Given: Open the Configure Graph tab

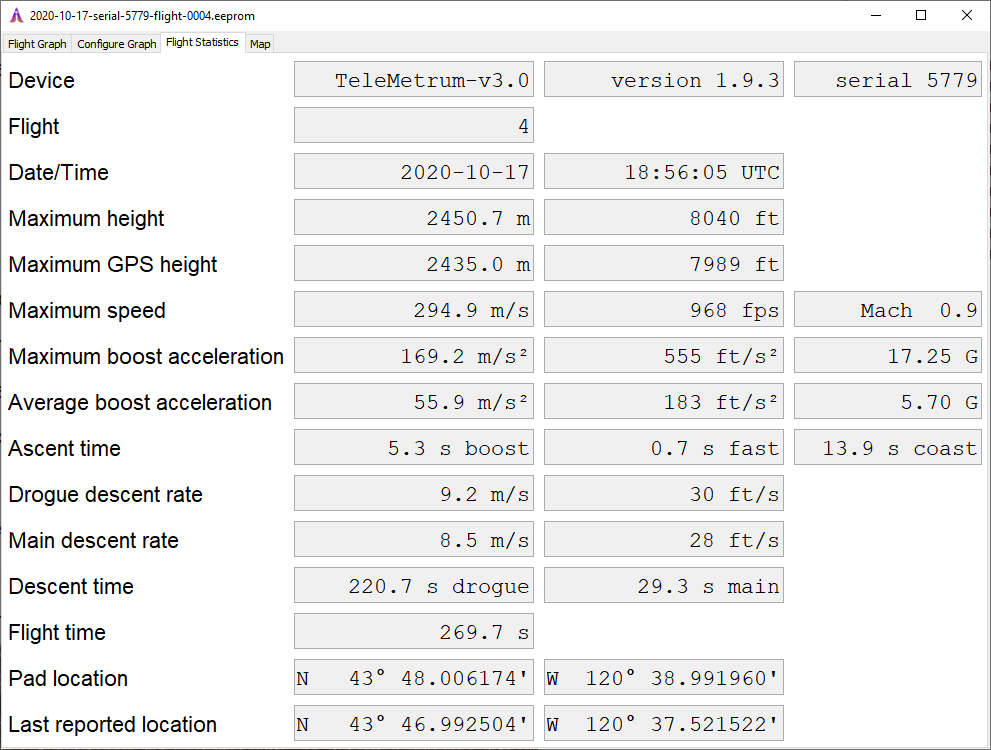Looking at the screenshot, I should coord(117,44).
